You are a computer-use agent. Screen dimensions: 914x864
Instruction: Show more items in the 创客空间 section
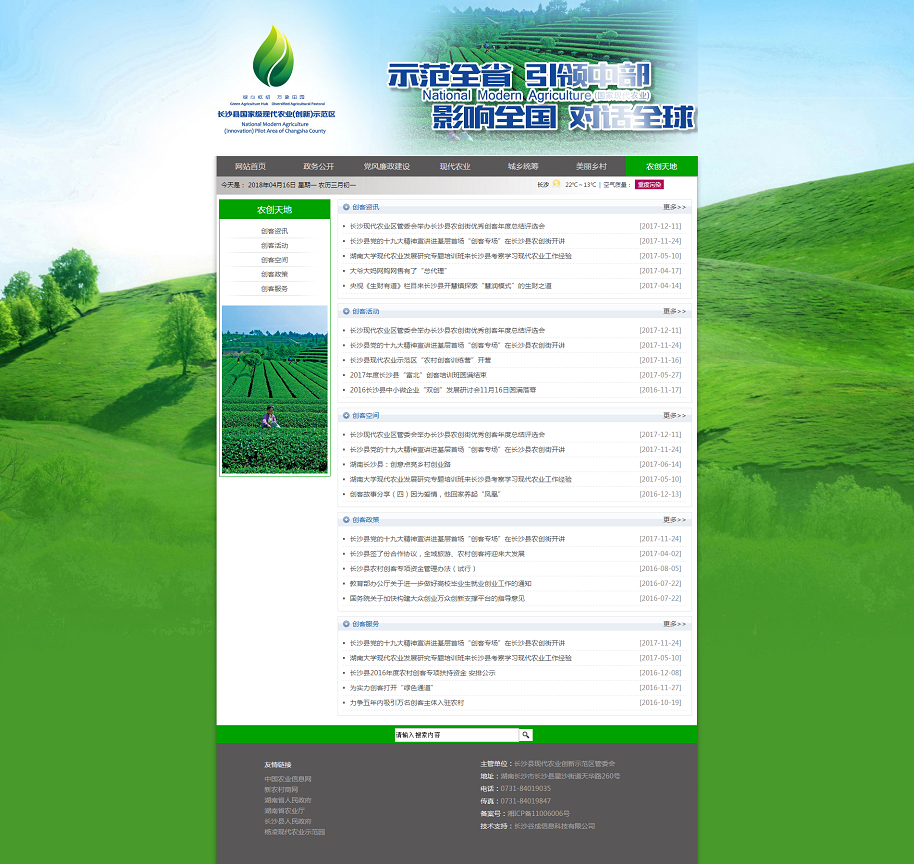[674, 416]
